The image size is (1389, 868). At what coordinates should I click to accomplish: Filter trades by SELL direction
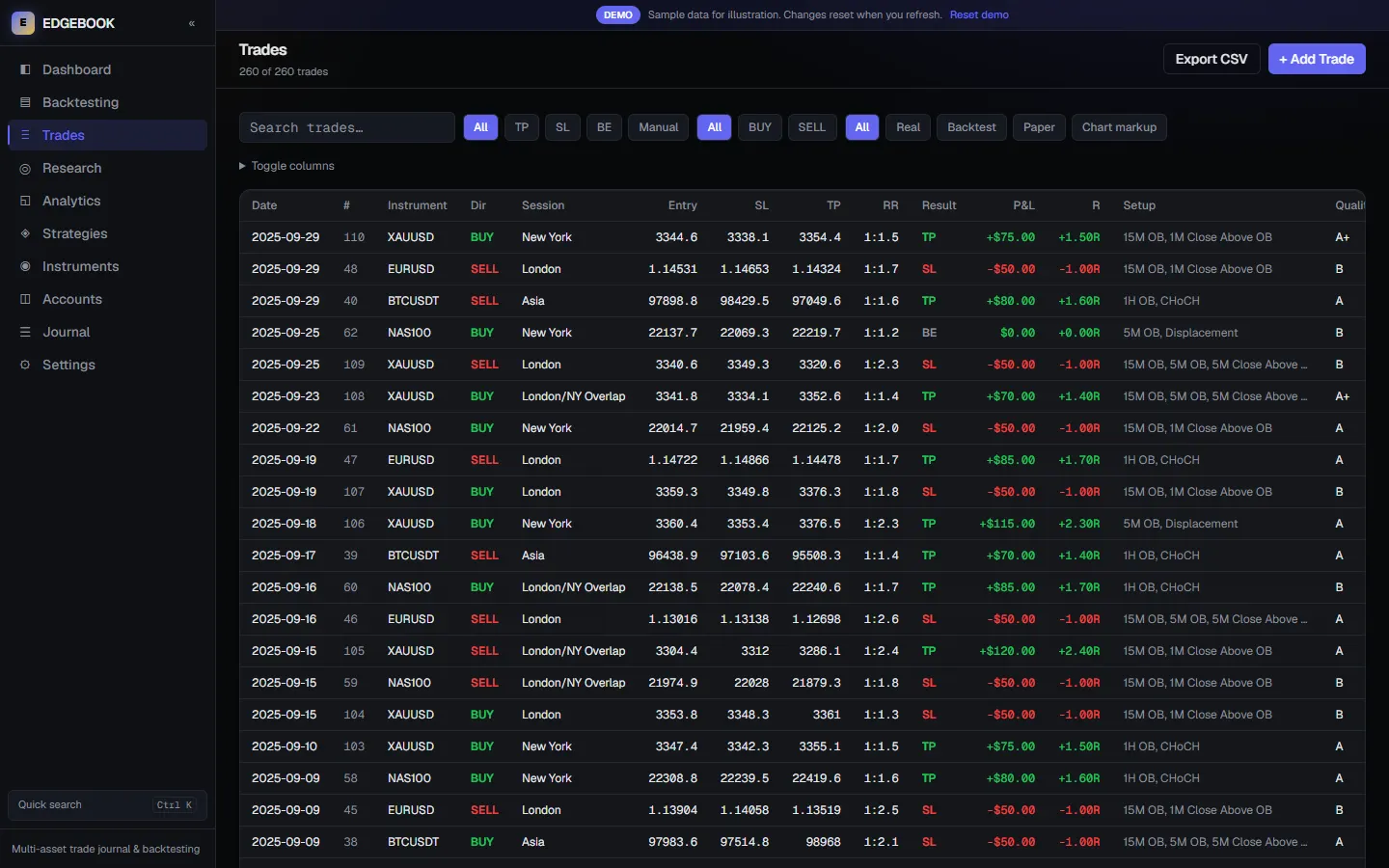(812, 127)
